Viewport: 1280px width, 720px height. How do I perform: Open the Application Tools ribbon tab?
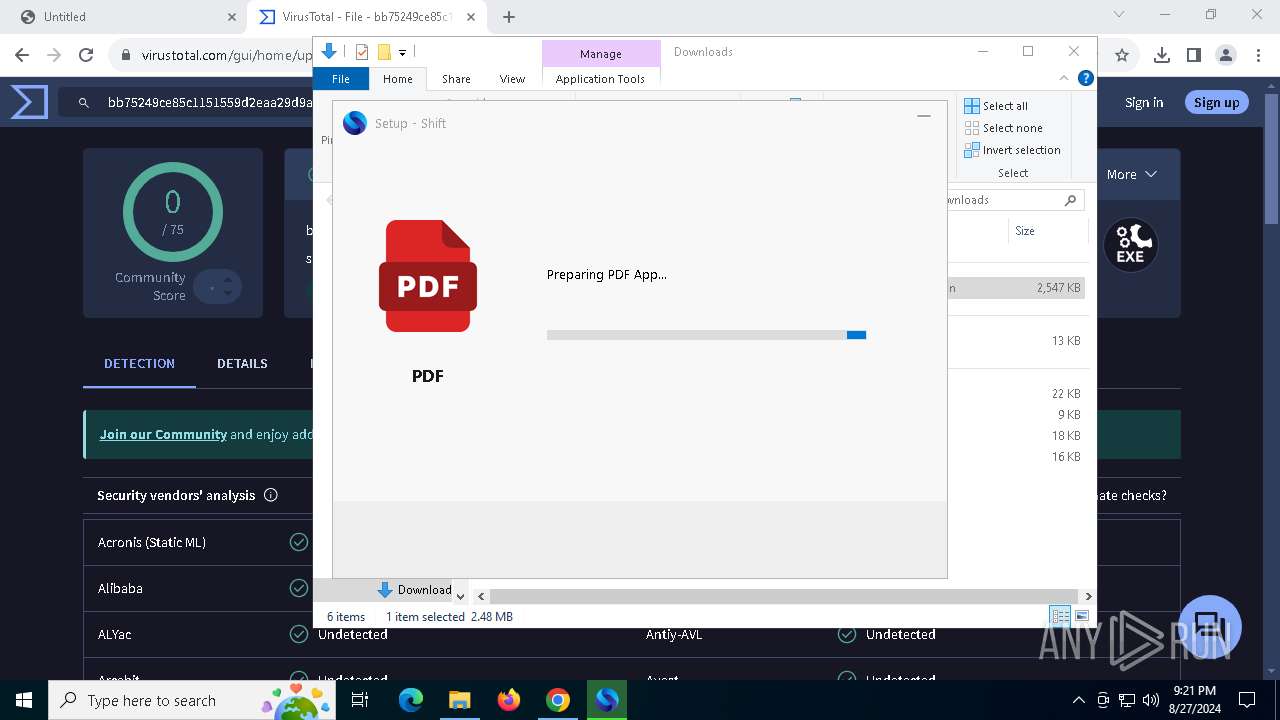(600, 79)
